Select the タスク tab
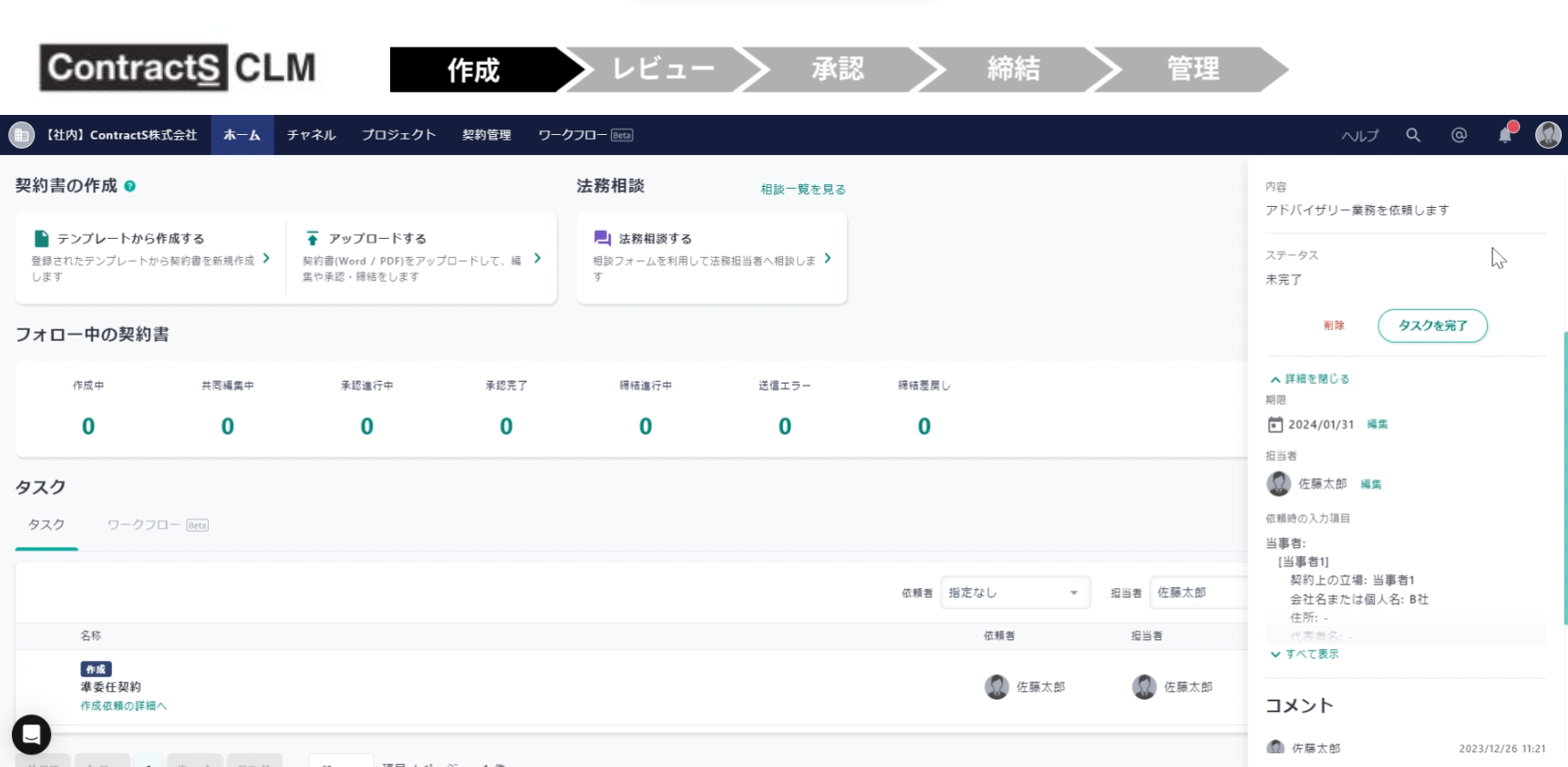Image resolution: width=1568 pixels, height=767 pixels. (46, 525)
